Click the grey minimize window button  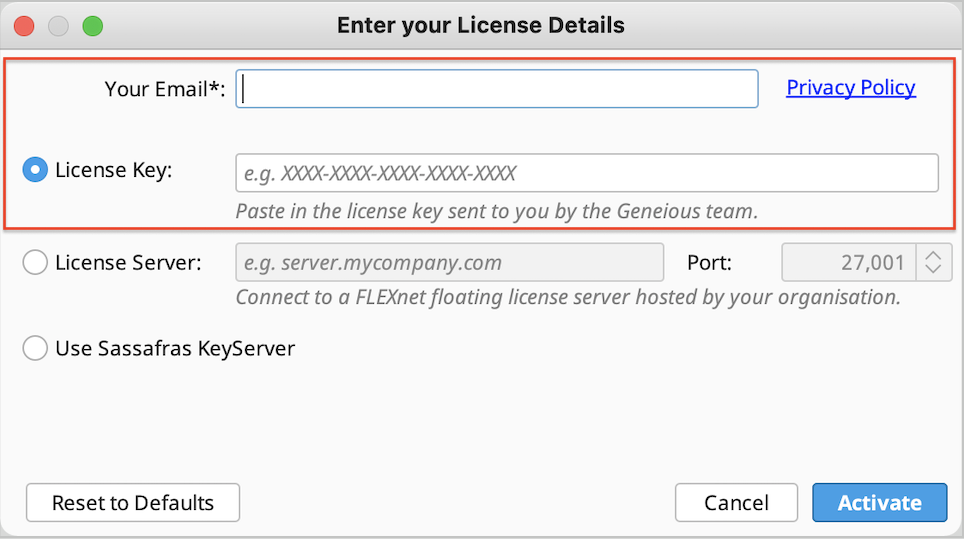(58, 26)
